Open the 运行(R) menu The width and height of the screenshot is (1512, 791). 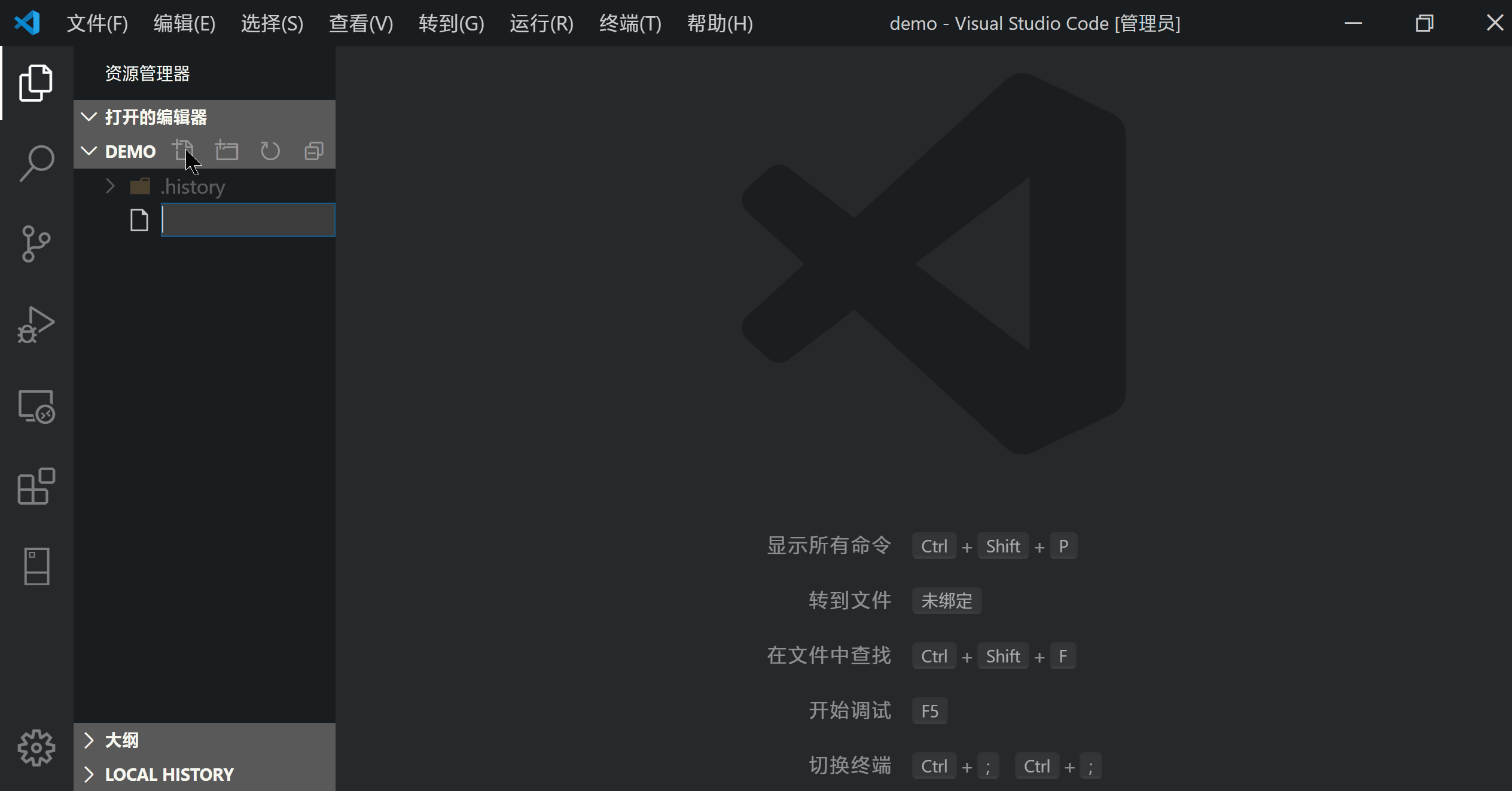541,23
